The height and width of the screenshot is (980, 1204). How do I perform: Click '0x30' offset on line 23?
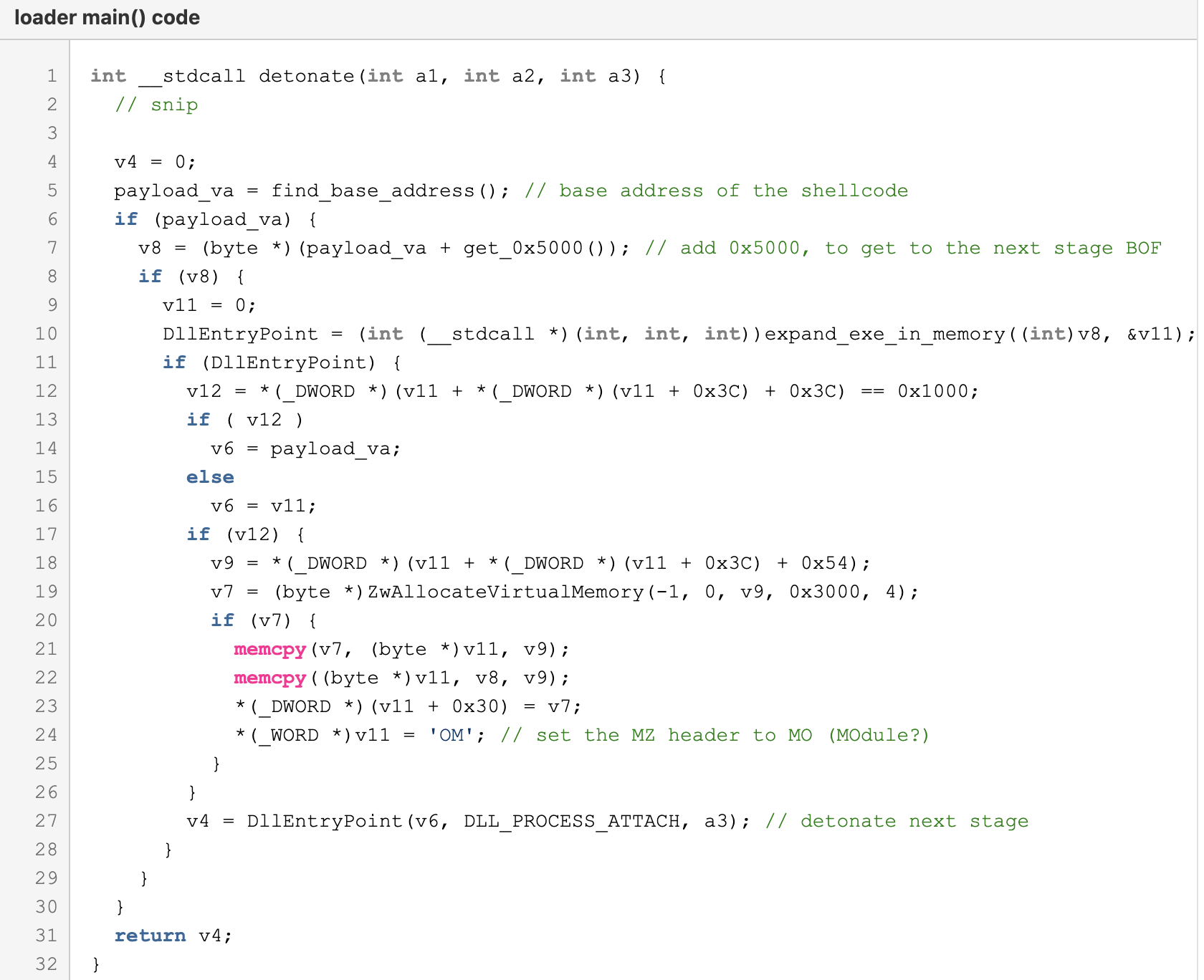click(476, 706)
